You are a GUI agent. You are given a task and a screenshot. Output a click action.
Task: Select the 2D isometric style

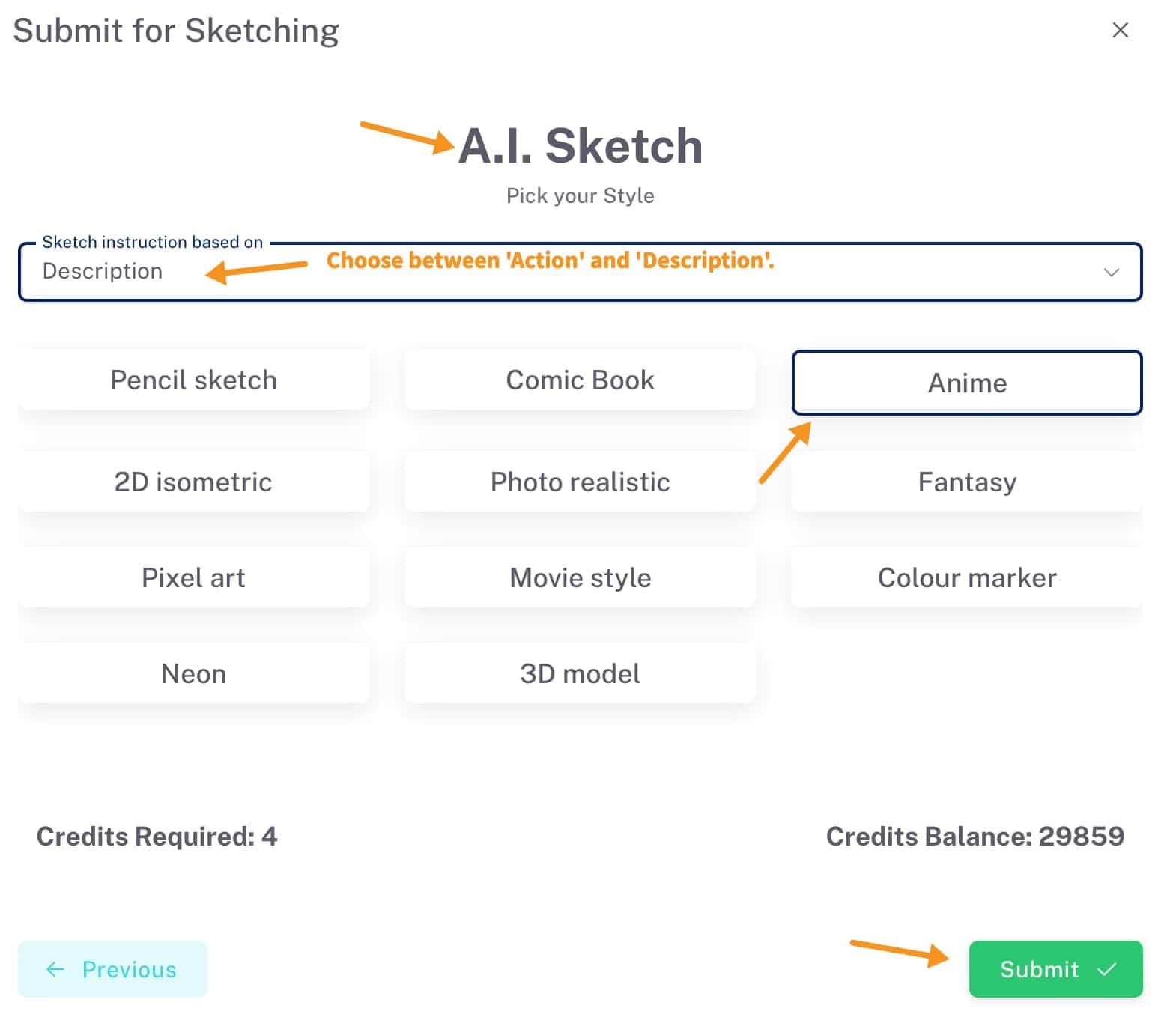point(193,482)
